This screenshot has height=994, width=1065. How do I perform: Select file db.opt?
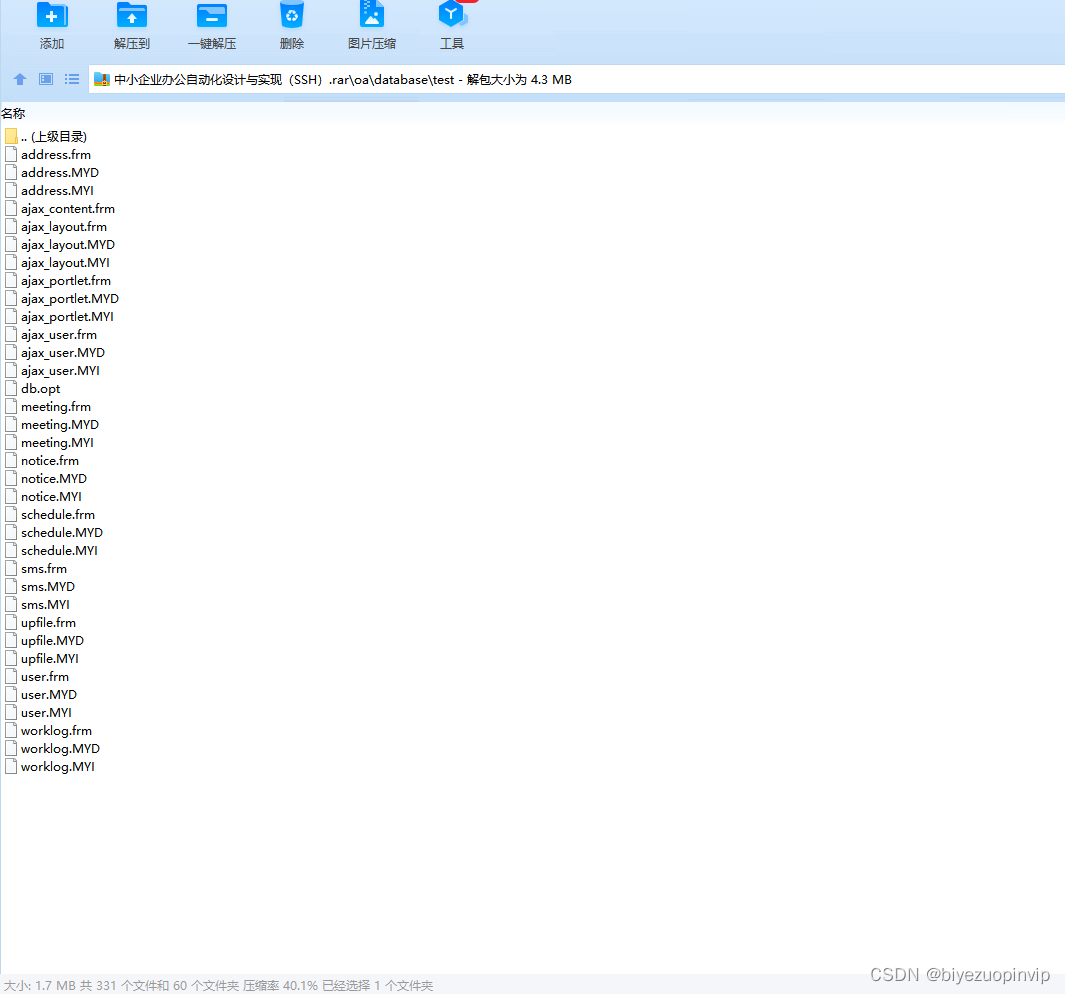(x=41, y=389)
